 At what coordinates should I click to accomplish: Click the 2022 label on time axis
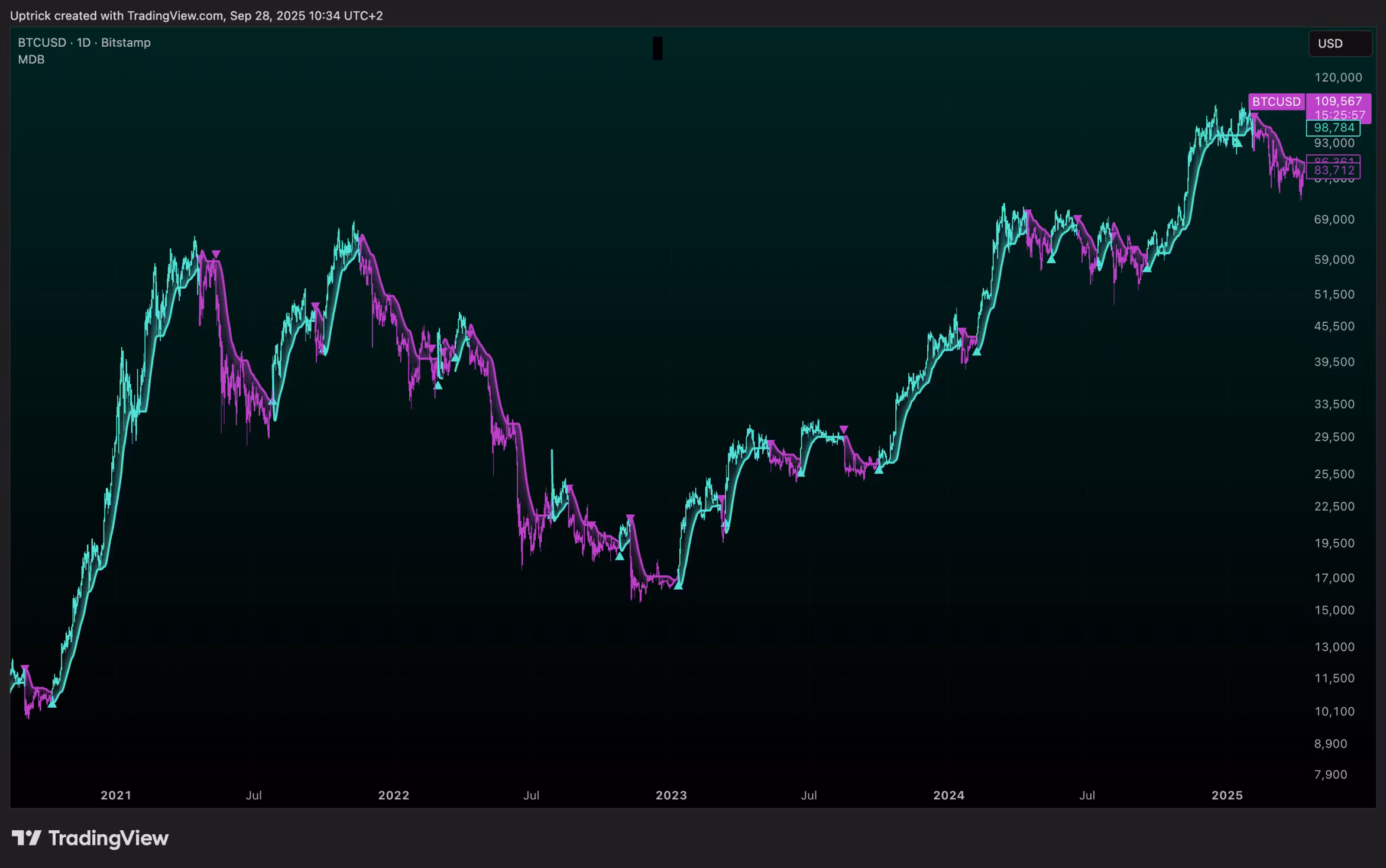point(394,795)
